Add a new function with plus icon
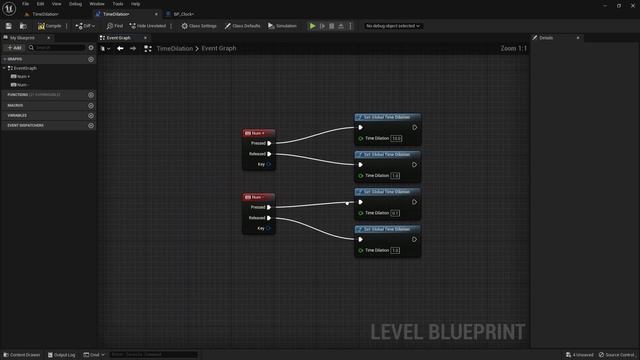Screen dimensions: 640x360 click(91, 95)
